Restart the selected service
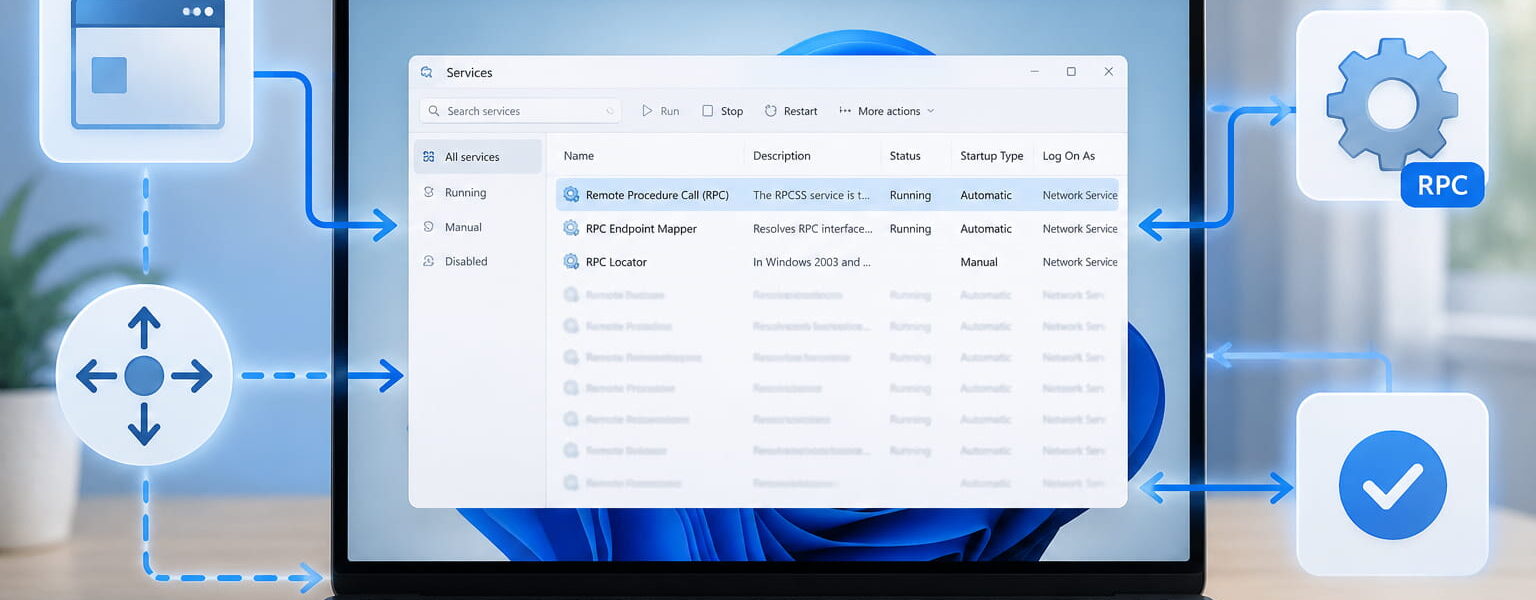 coord(791,111)
